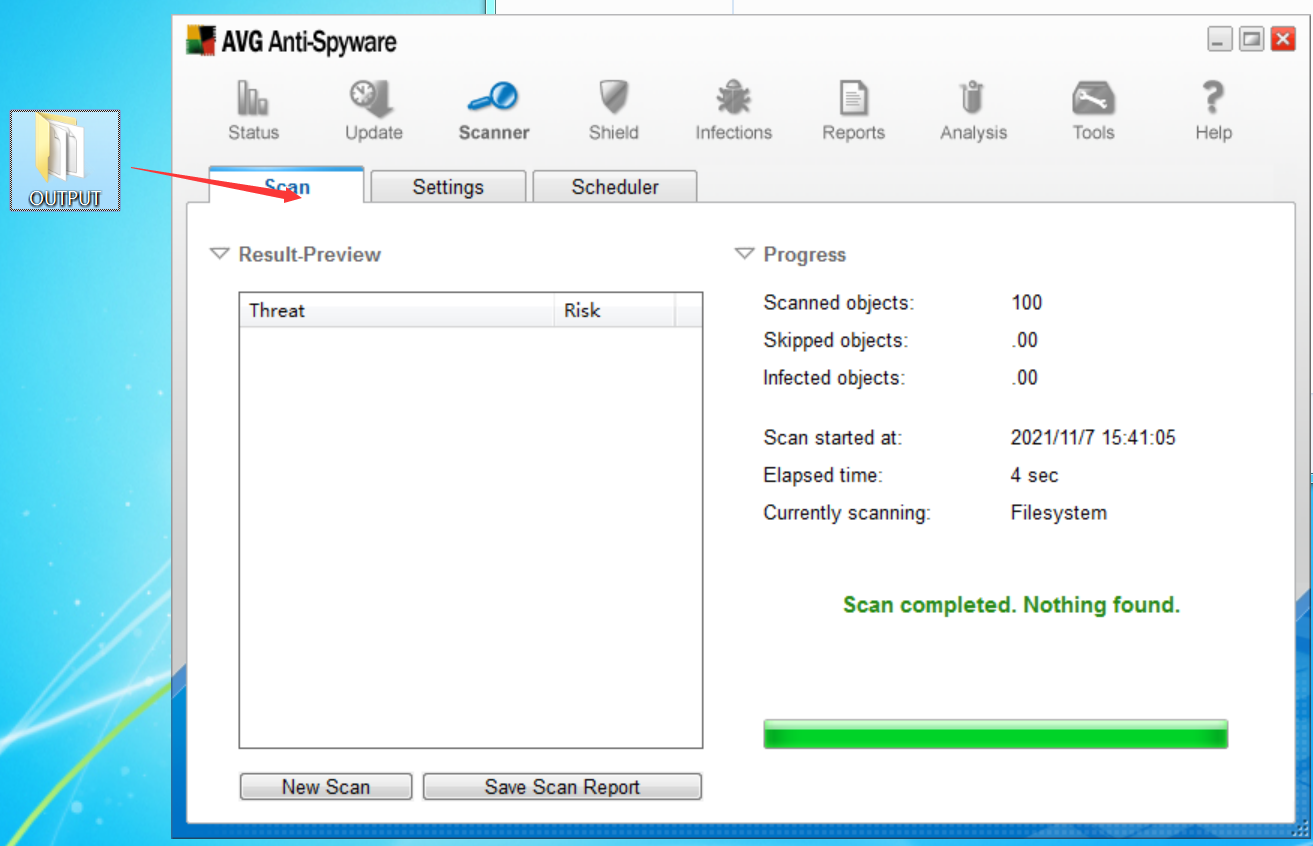This screenshot has height=846, width=1313.
Task: Collapse the Result-Preview section
Action: click(x=219, y=254)
